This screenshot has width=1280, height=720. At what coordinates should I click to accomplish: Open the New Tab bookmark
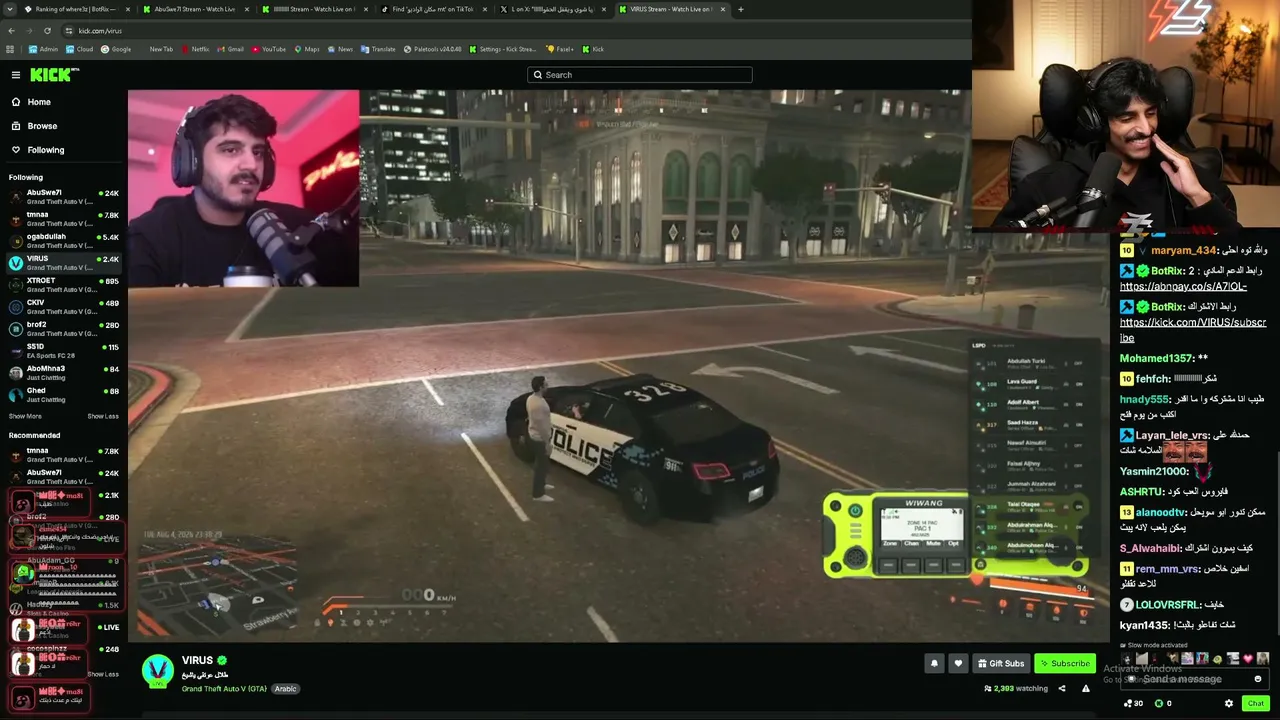tap(161, 49)
